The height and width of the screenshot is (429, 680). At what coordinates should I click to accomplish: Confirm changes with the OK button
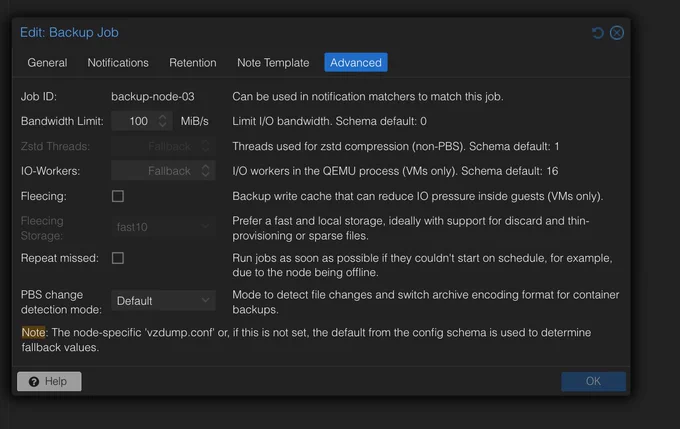(593, 381)
